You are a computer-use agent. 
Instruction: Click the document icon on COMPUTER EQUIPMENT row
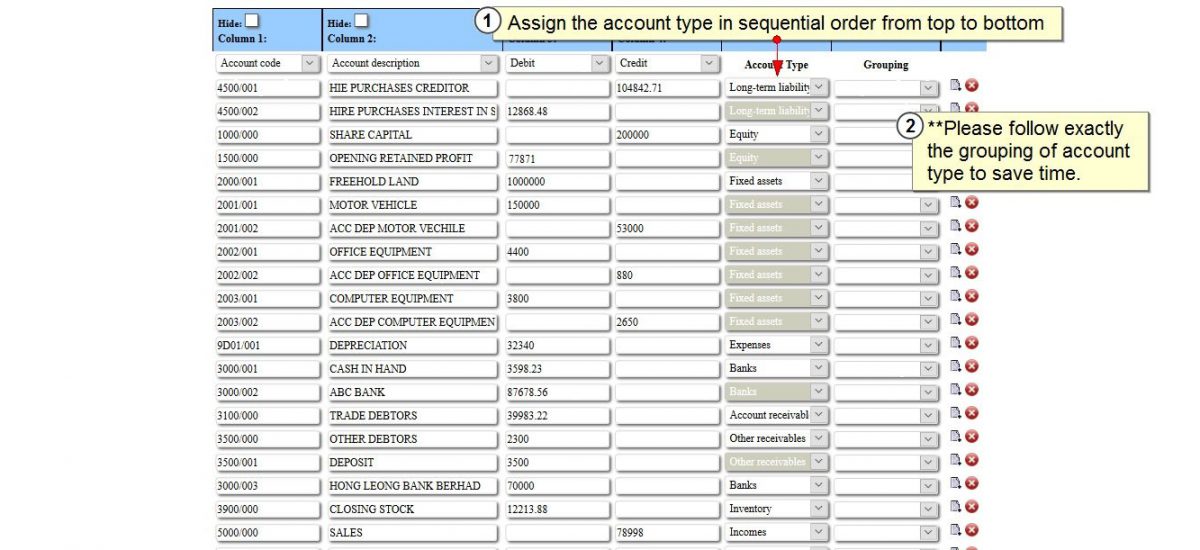click(x=955, y=297)
